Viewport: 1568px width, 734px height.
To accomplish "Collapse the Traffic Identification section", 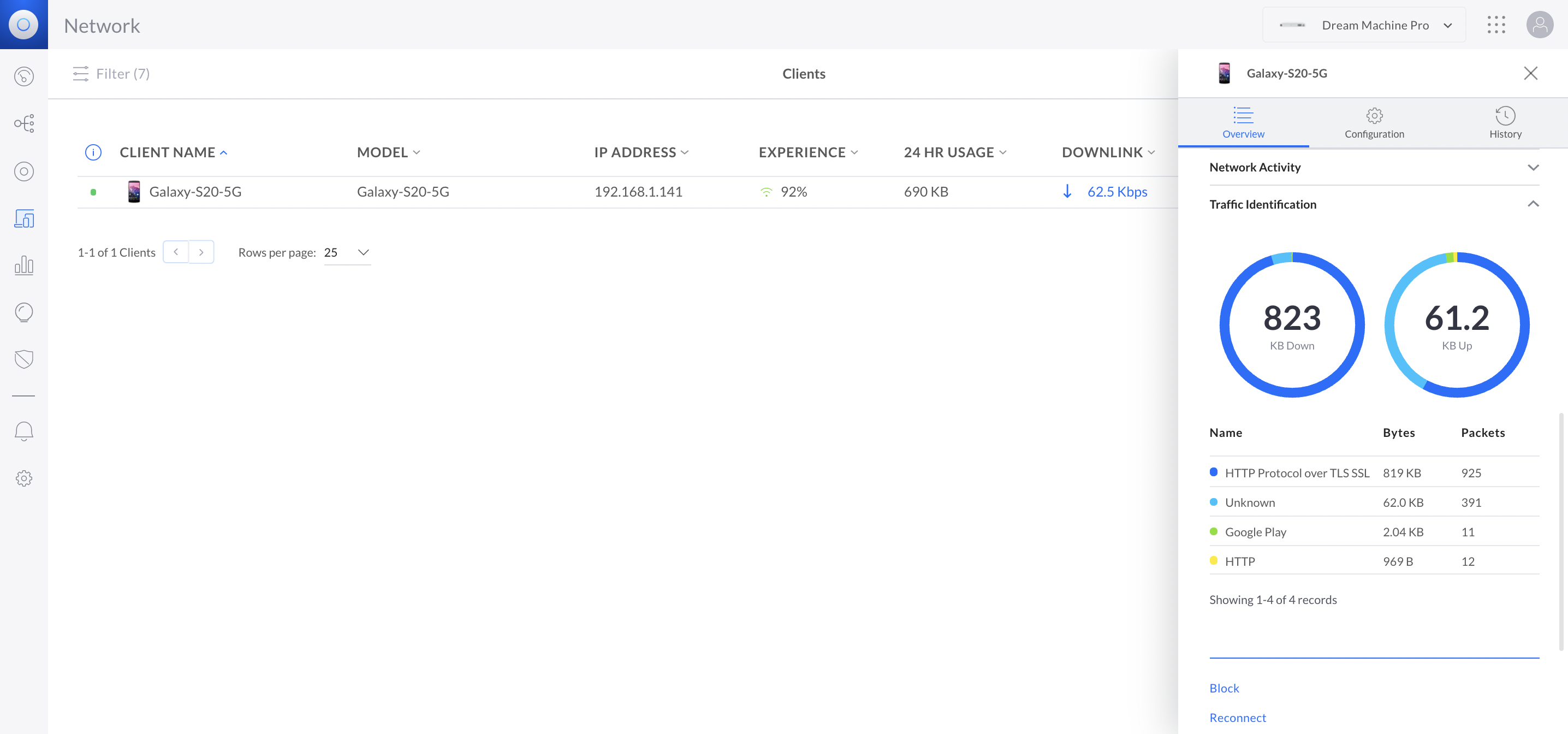I will [1374, 204].
